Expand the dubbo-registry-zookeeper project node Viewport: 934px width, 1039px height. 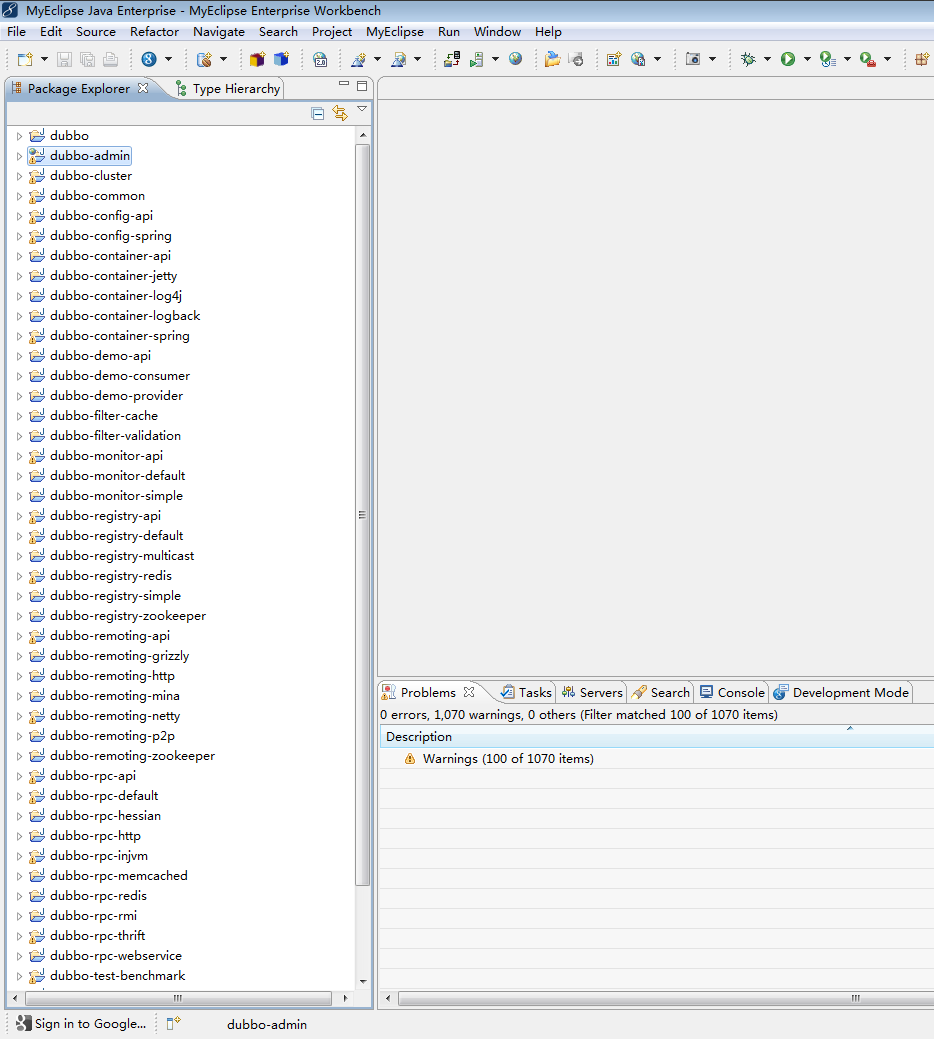click(19, 616)
